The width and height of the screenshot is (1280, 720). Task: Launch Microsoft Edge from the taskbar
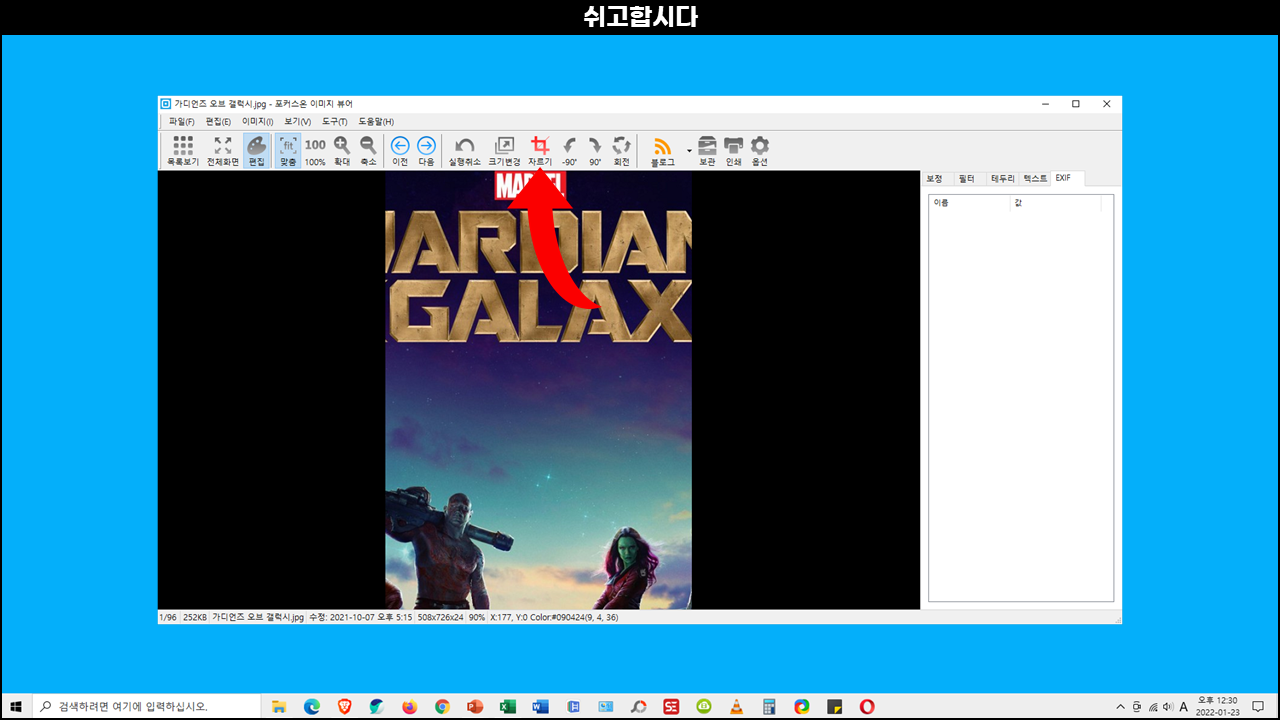[312, 706]
